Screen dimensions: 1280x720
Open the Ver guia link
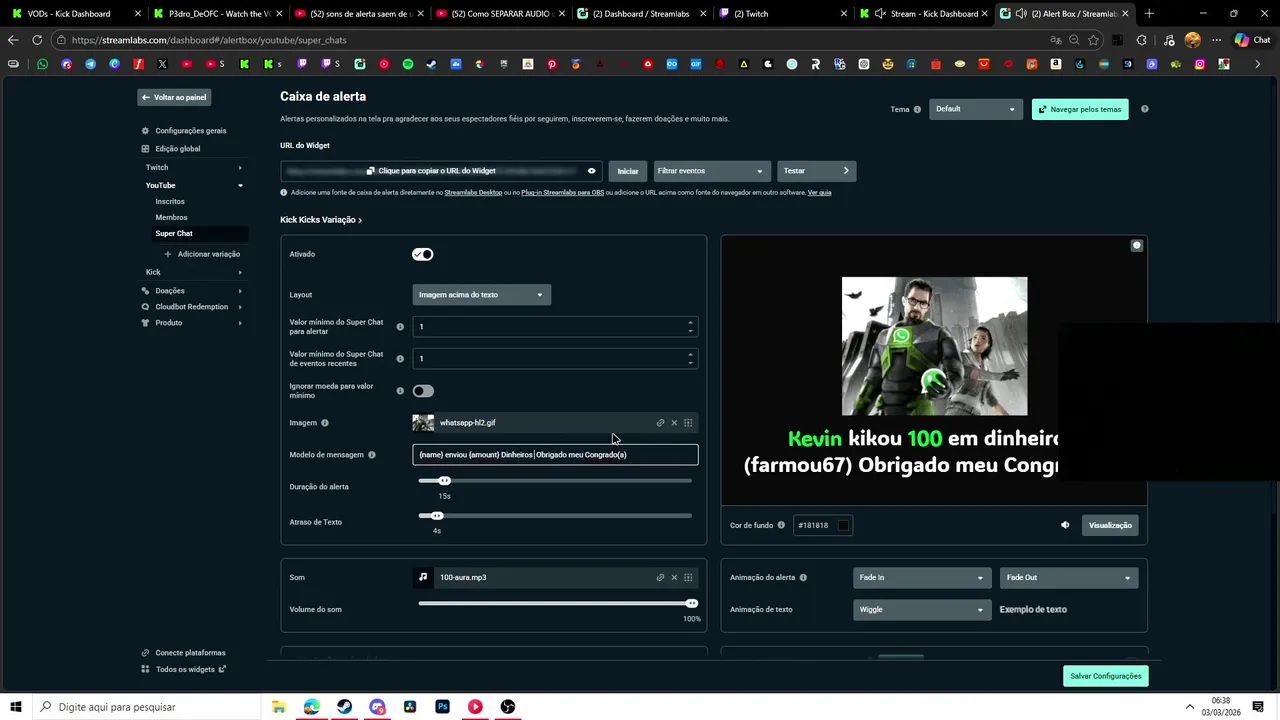pos(819,192)
